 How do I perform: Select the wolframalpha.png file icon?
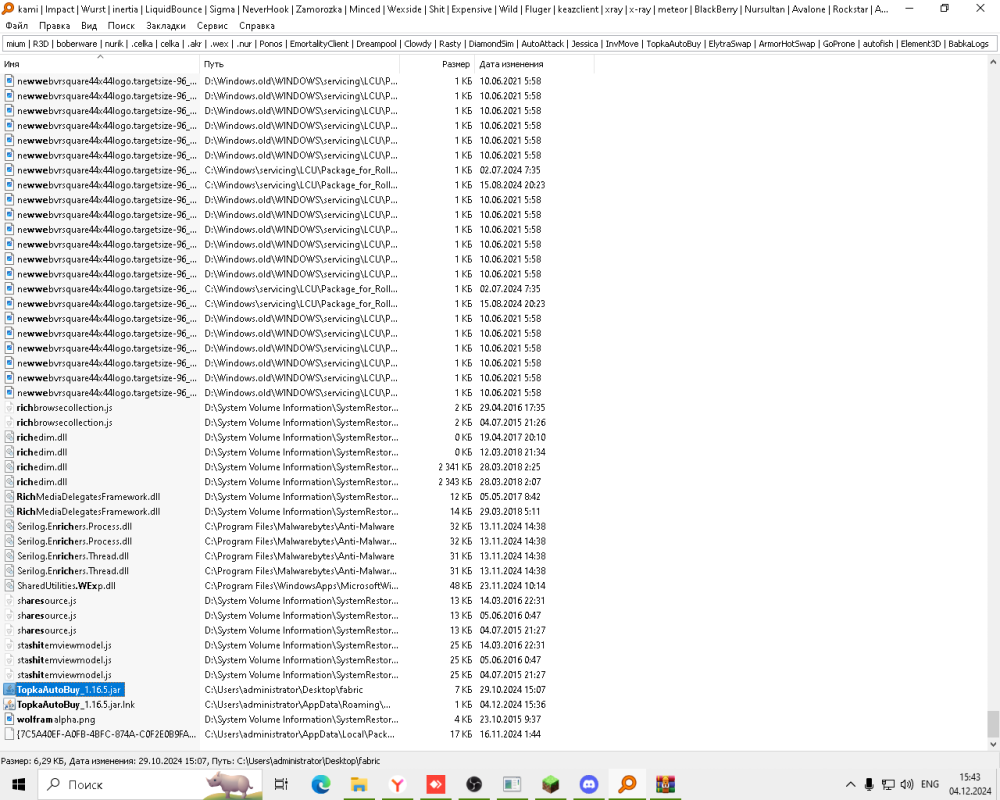pyautogui.click(x=9, y=719)
